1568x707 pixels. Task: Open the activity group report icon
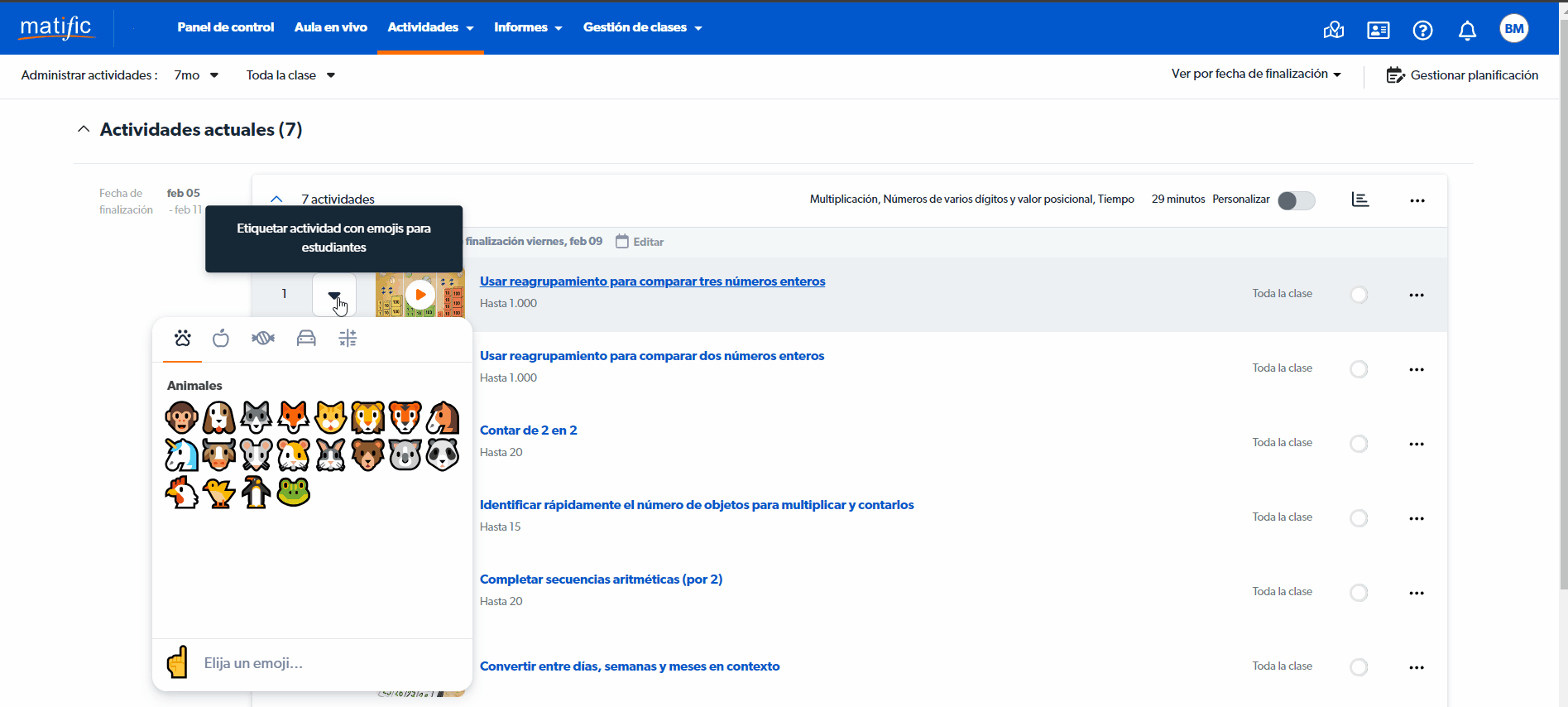[1360, 200]
